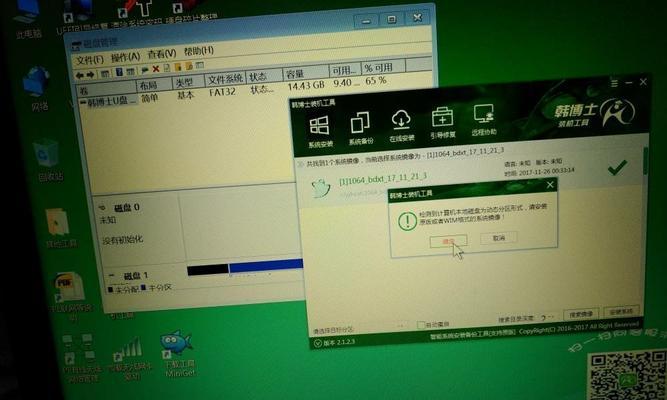Confirm the dialog with the 确定 button
667x400 pixels.
click(448, 241)
